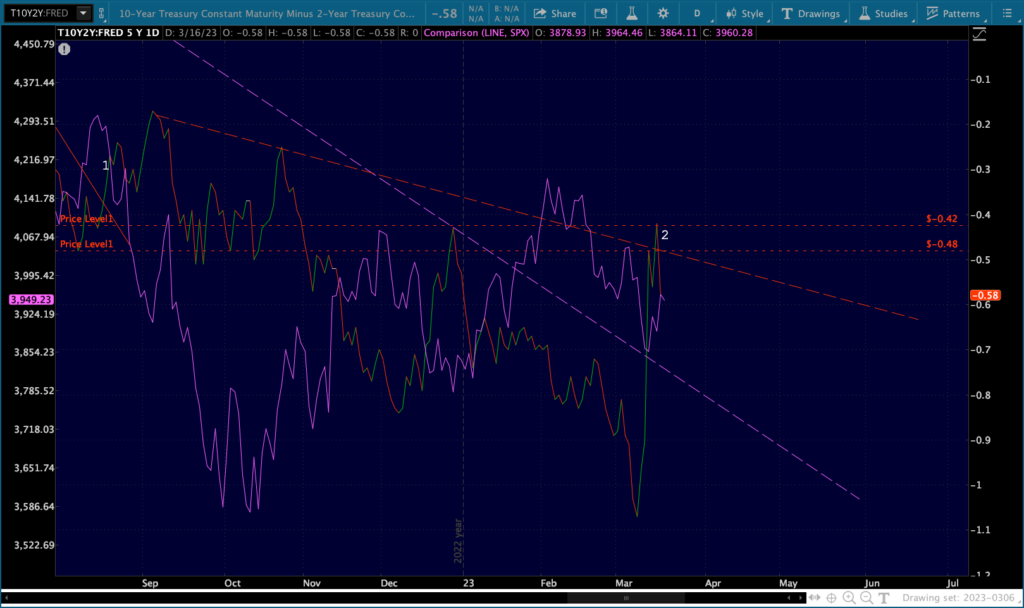The image size is (1024, 608).
Task: Click the 4,450.79 left axis value
Action: (34, 44)
